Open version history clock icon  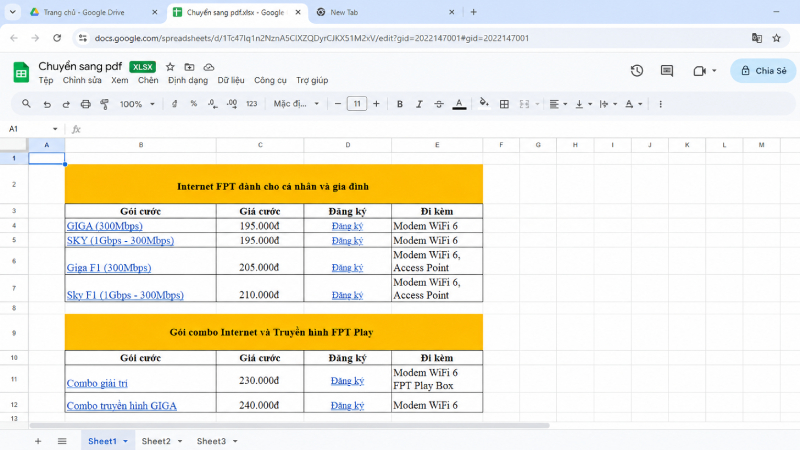pos(636,71)
